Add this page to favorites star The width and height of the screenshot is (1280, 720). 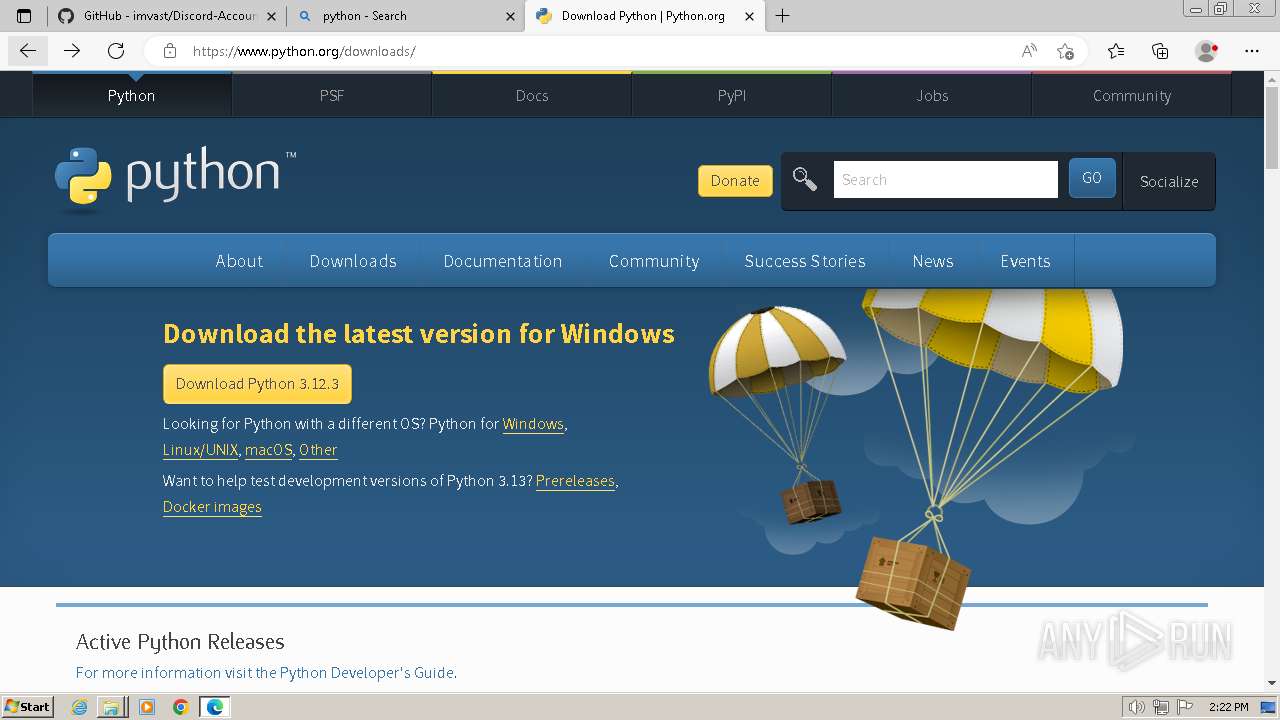(x=1066, y=51)
